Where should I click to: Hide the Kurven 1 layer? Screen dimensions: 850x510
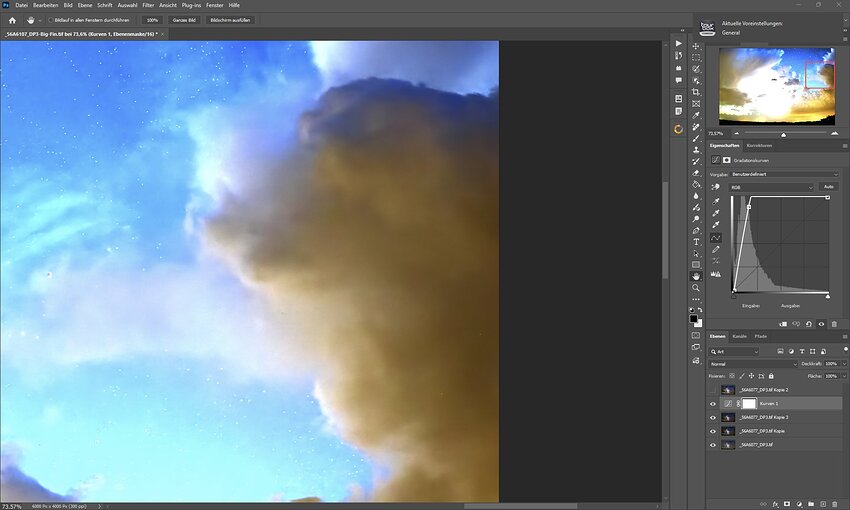(713, 403)
